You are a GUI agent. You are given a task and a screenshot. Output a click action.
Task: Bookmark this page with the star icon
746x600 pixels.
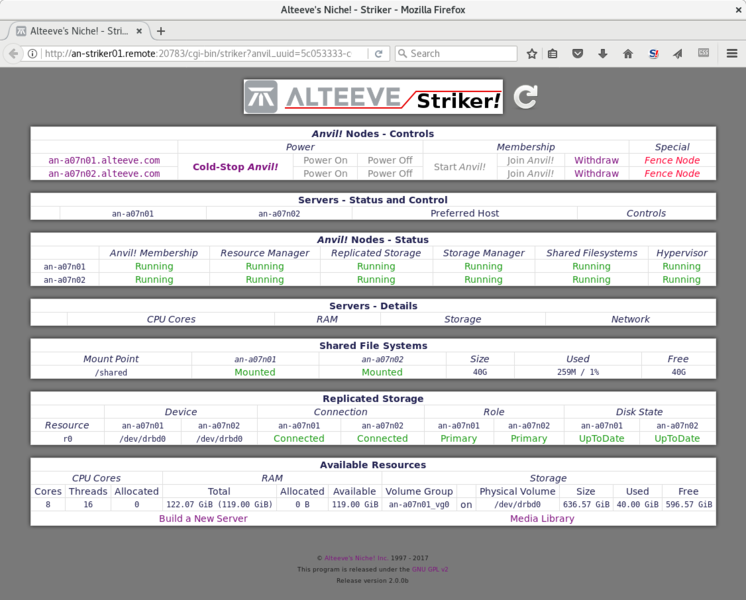coord(532,53)
